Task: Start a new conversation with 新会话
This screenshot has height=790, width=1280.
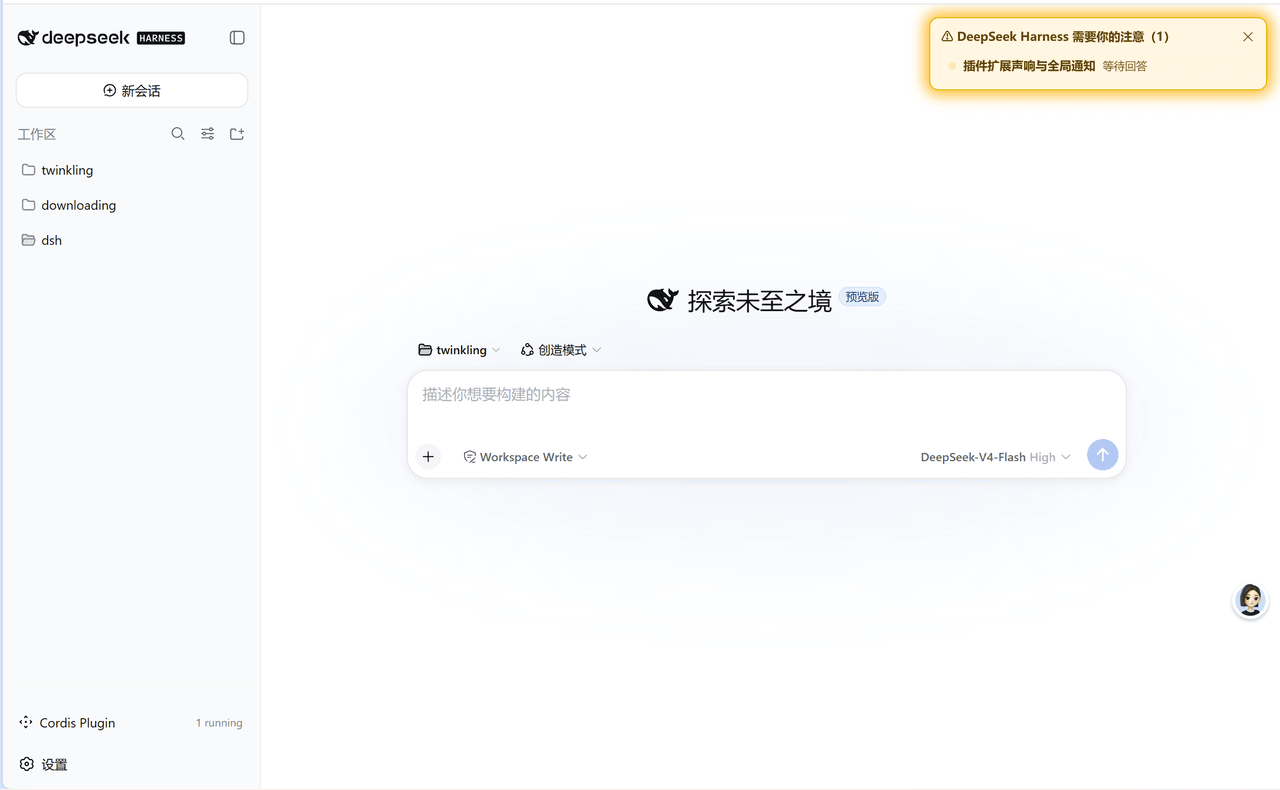Action: tap(132, 91)
